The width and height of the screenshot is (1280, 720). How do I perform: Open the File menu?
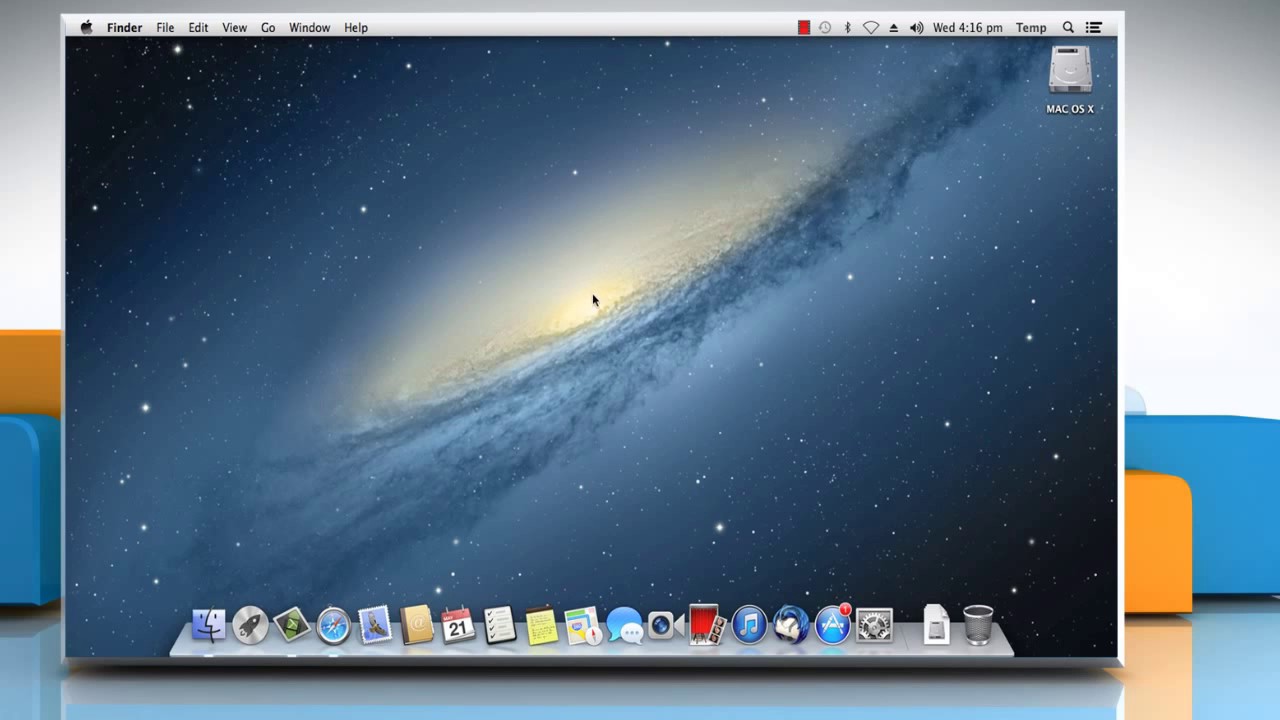(165, 28)
